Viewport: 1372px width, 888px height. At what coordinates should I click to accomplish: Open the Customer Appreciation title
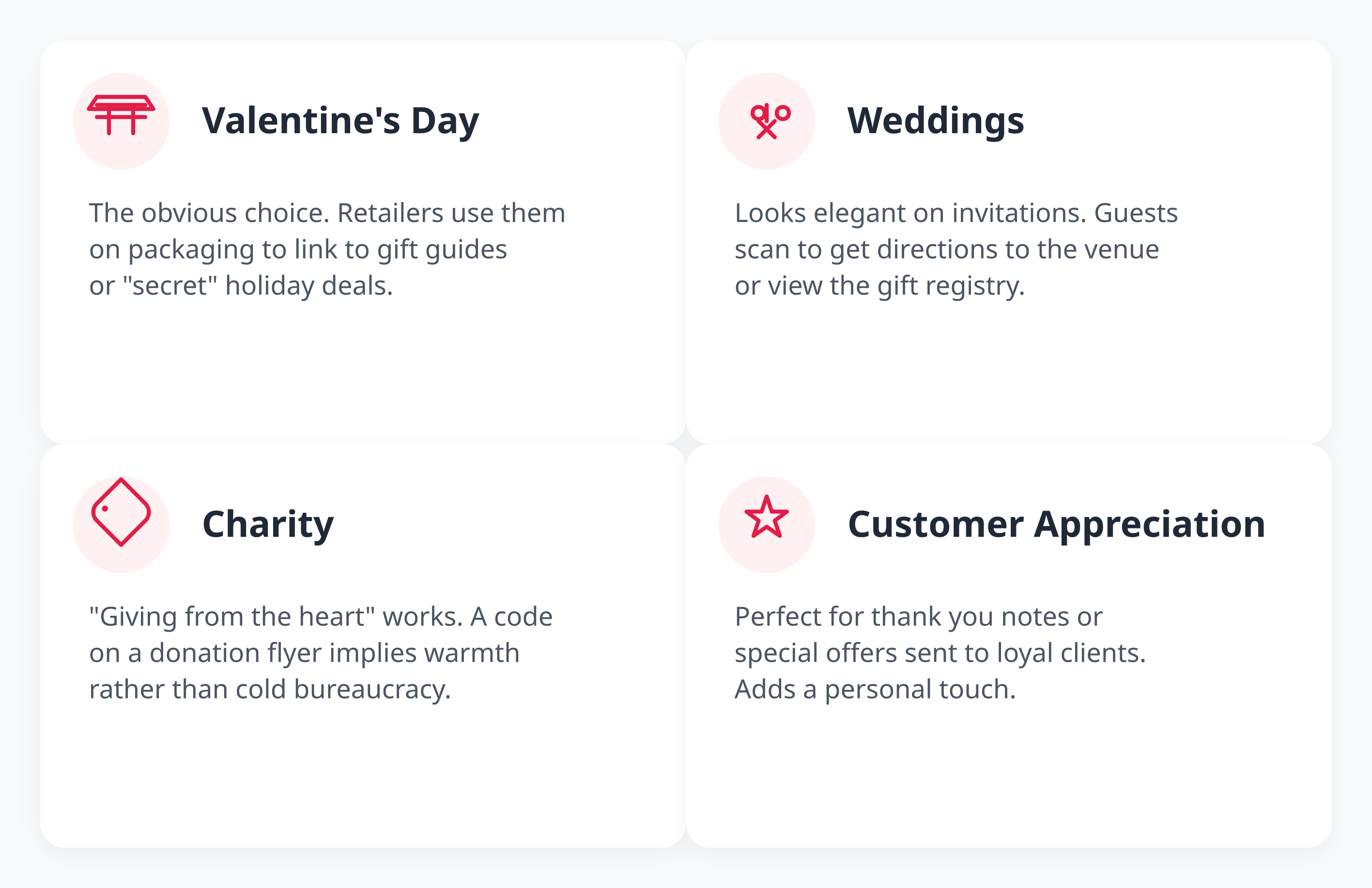coord(1056,524)
